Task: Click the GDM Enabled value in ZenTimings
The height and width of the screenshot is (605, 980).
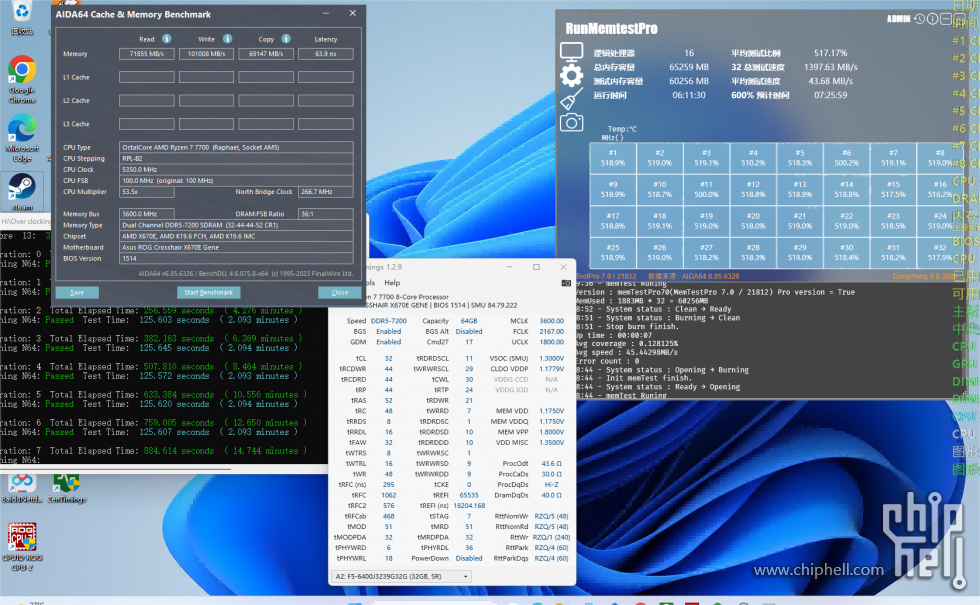Action: [389, 342]
